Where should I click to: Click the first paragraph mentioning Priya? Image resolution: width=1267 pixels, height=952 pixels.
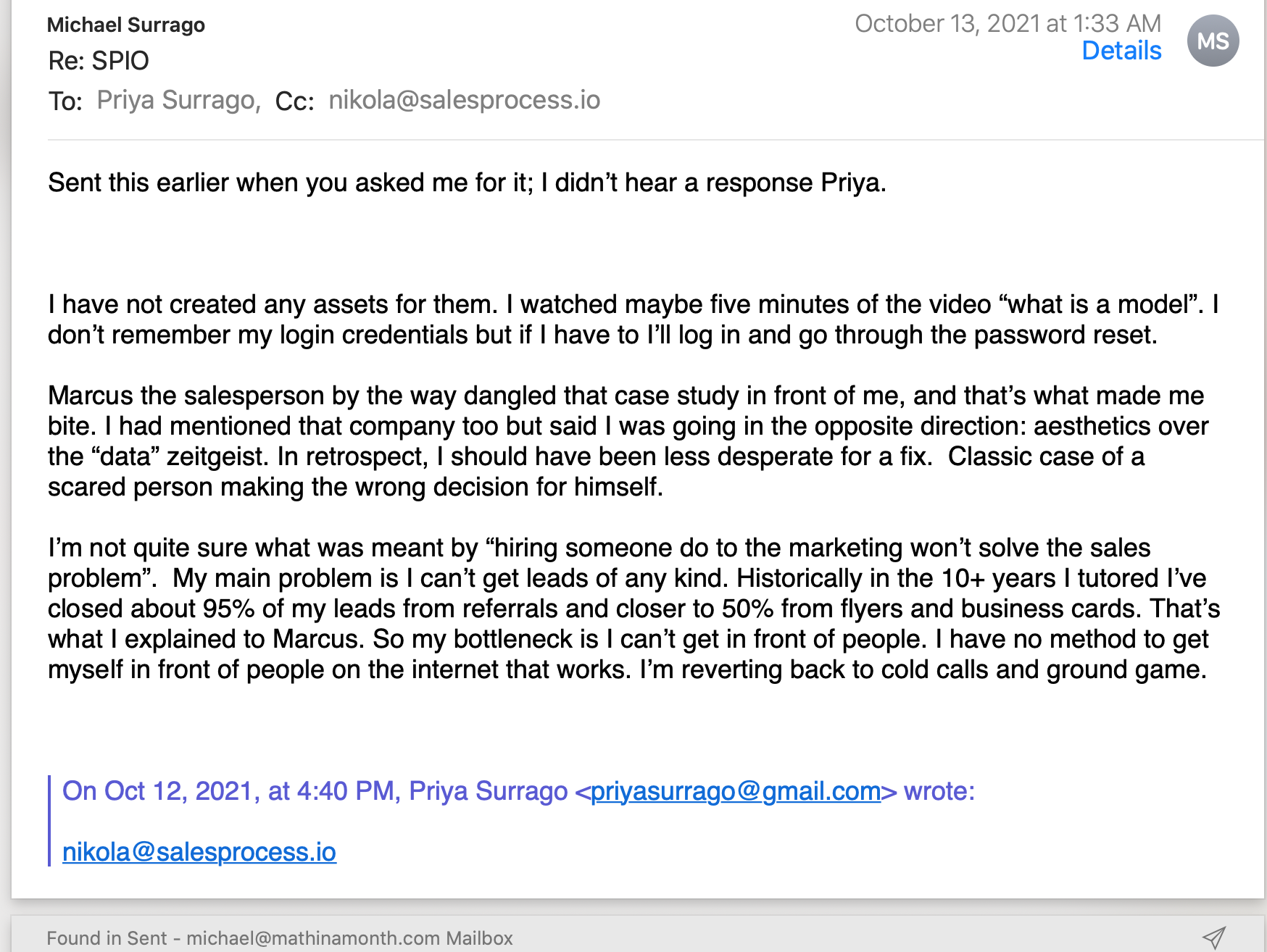click(x=467, y=183)
